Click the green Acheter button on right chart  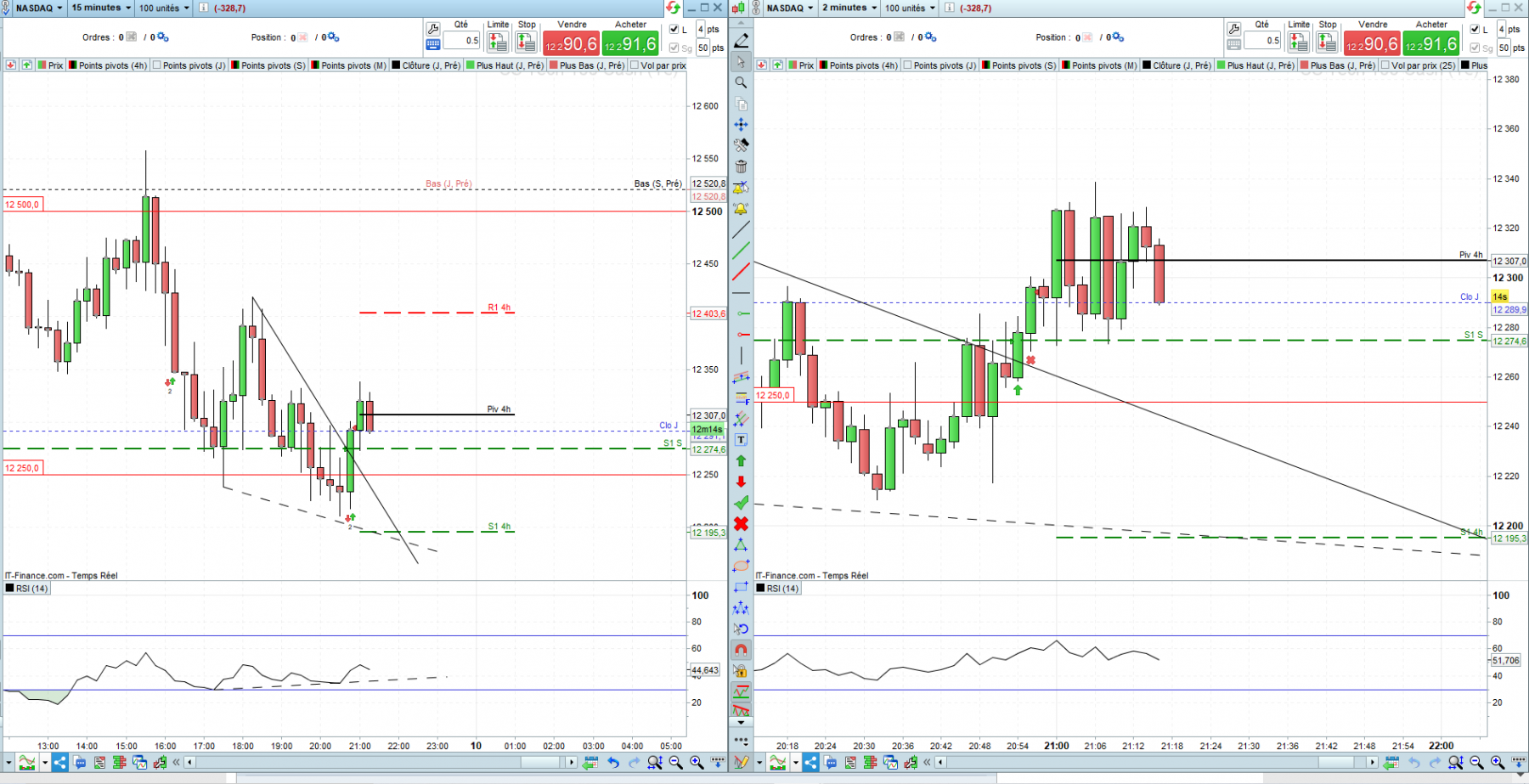click(x=1431, y=44)
